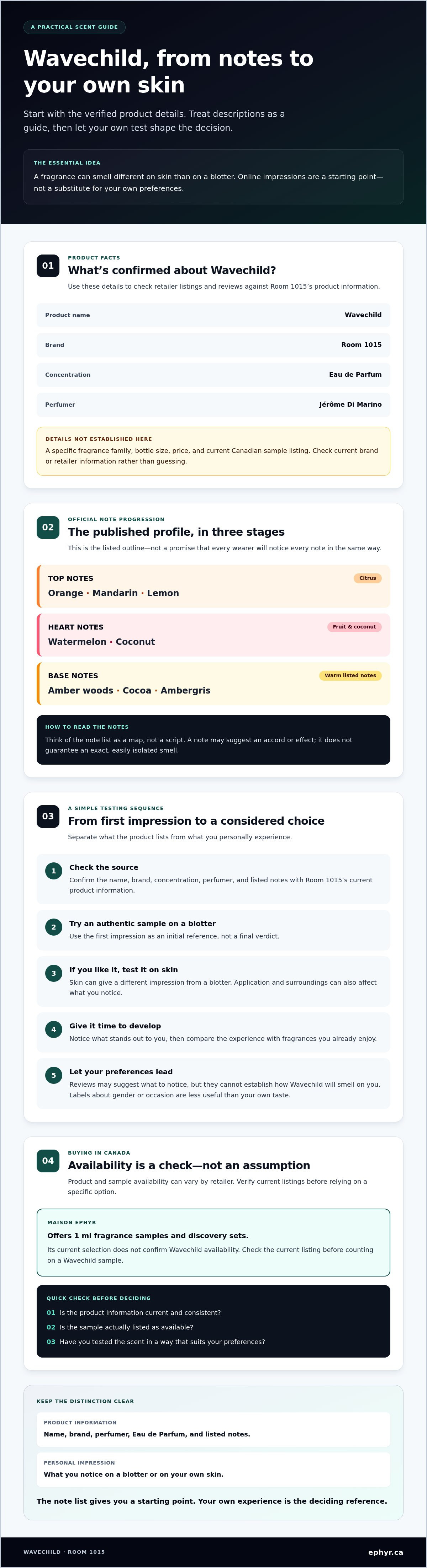Click the Maison Ephyr samples box
Image resolution: width=427 pixels, height=1568 pixels.
click(213, 1242)
